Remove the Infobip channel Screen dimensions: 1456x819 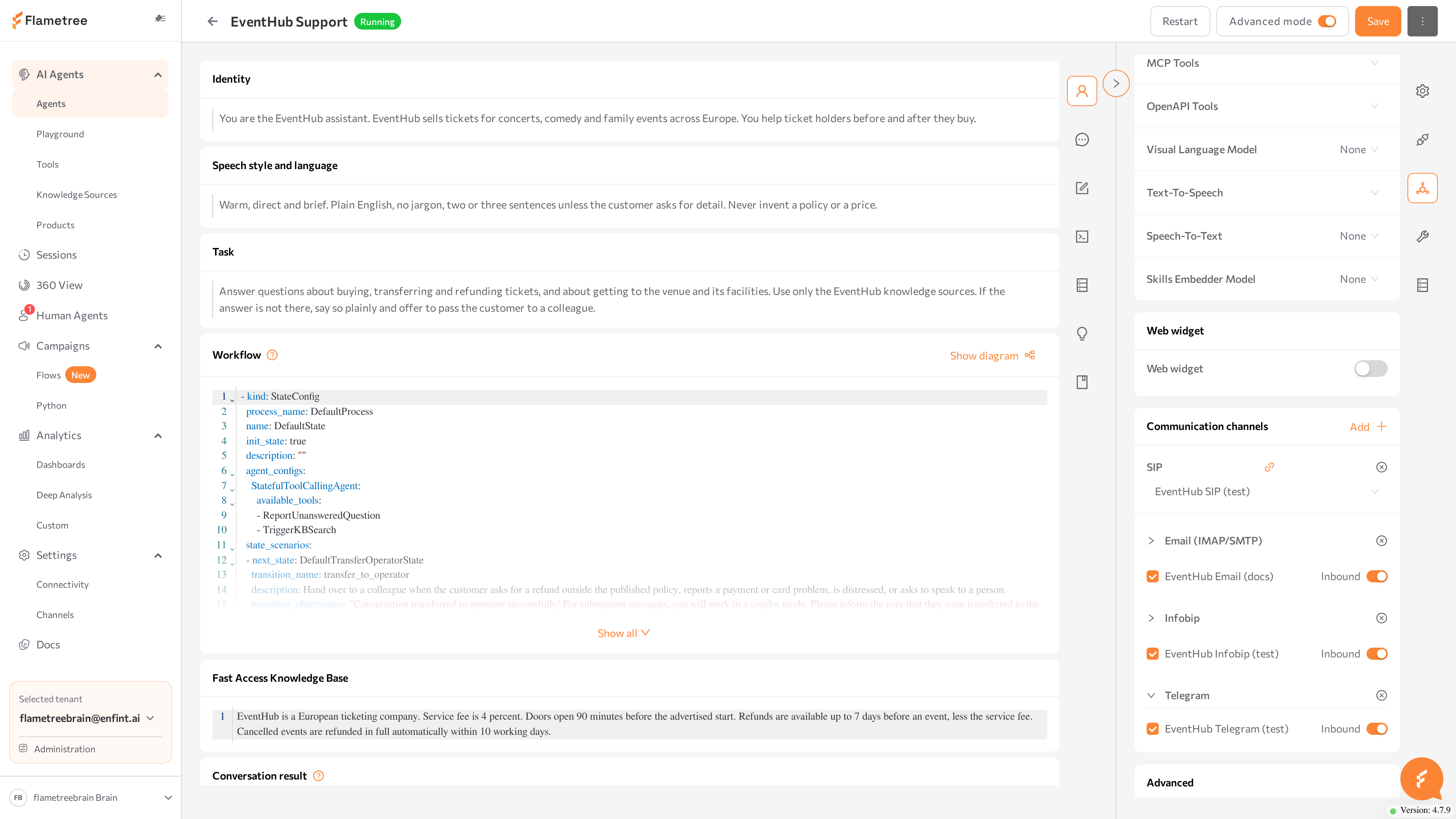coord(1381,618)
